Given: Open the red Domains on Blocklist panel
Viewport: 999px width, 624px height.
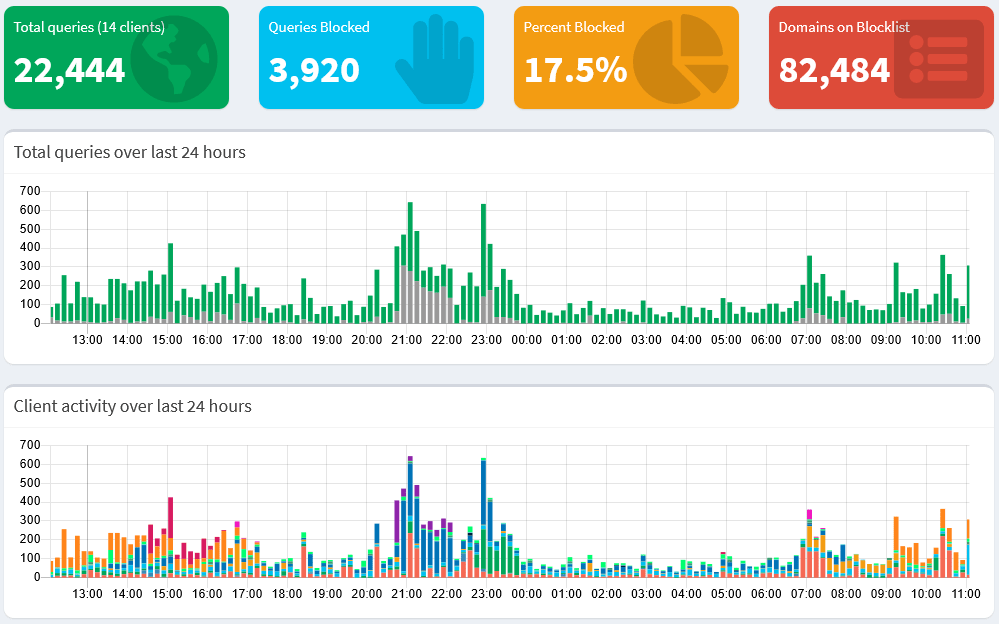Looking at the screenshot, I should coord(881,57).
